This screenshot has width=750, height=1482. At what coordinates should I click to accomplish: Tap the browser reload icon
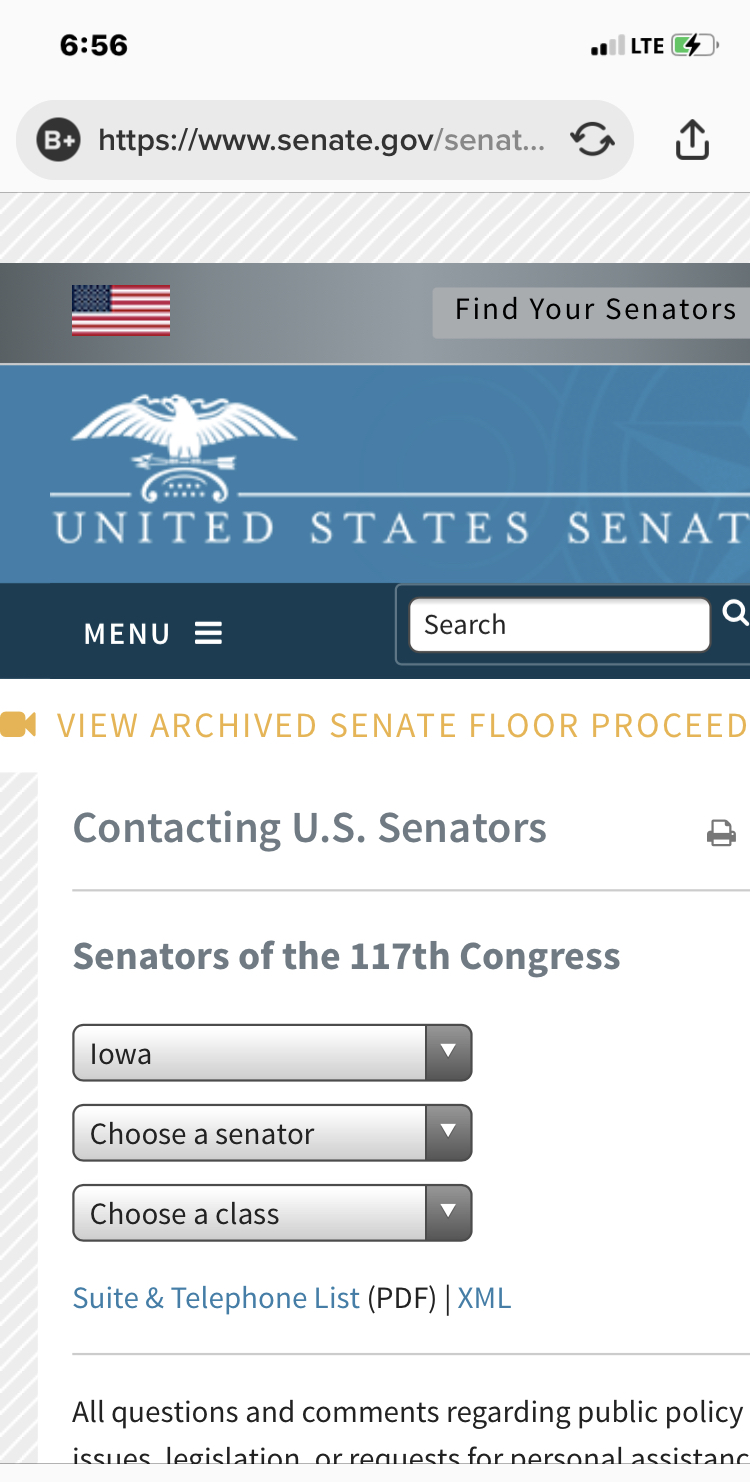(592, 140)
